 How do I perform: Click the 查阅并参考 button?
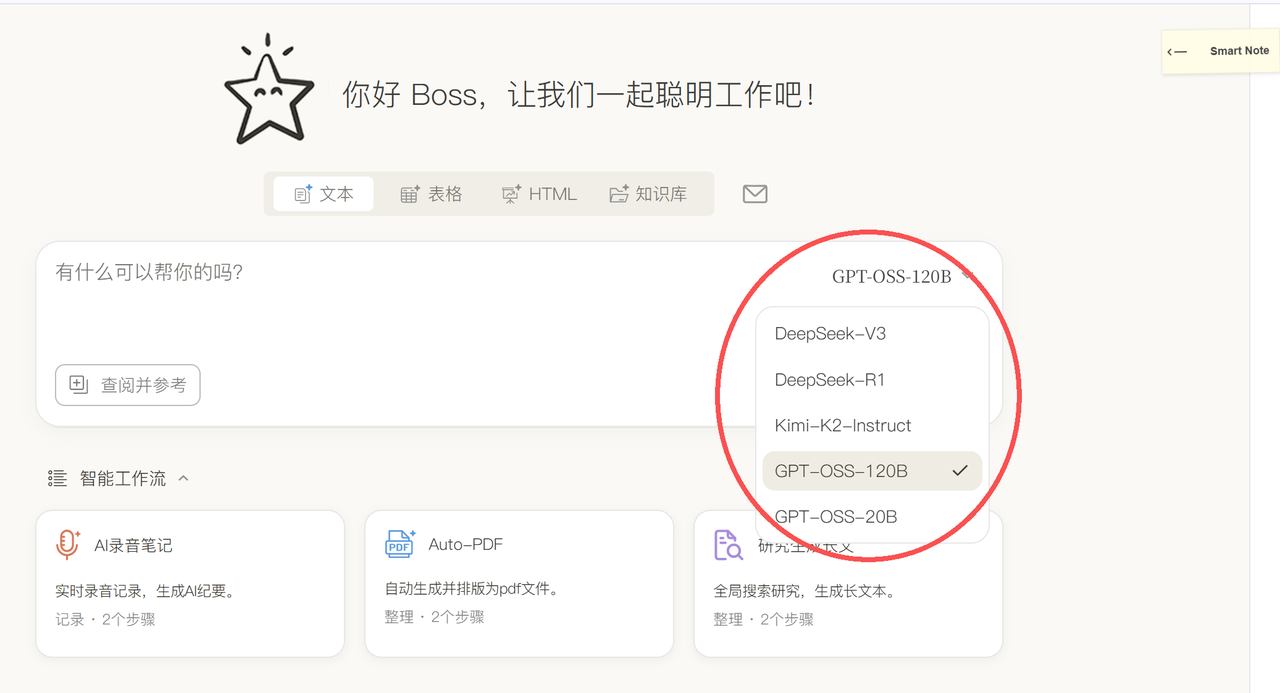coord(128,385)
